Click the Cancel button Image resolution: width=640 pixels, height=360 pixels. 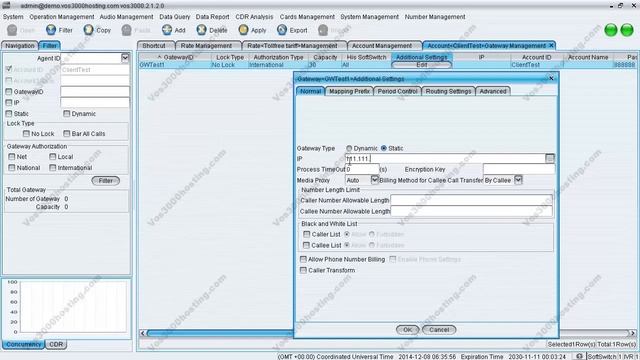(x=439, y=329)
